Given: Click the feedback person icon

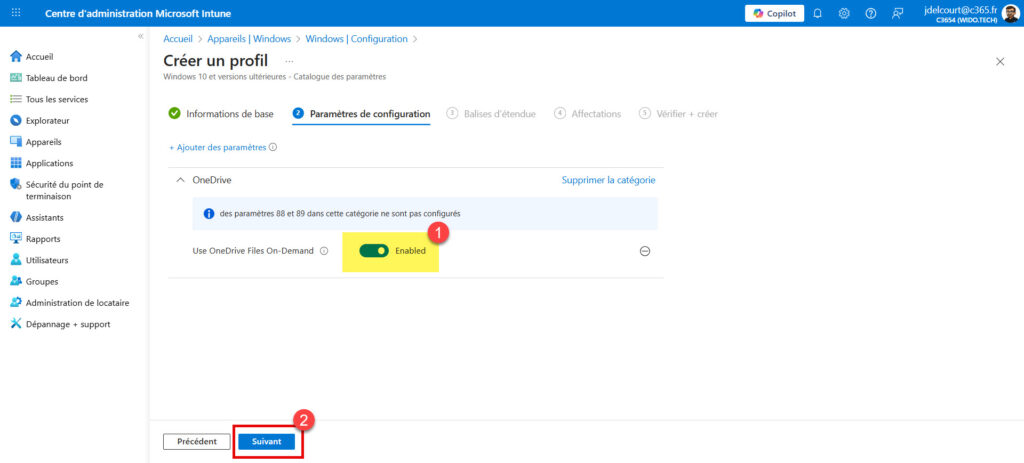Looking at the screenshot, I should [897, 13].
